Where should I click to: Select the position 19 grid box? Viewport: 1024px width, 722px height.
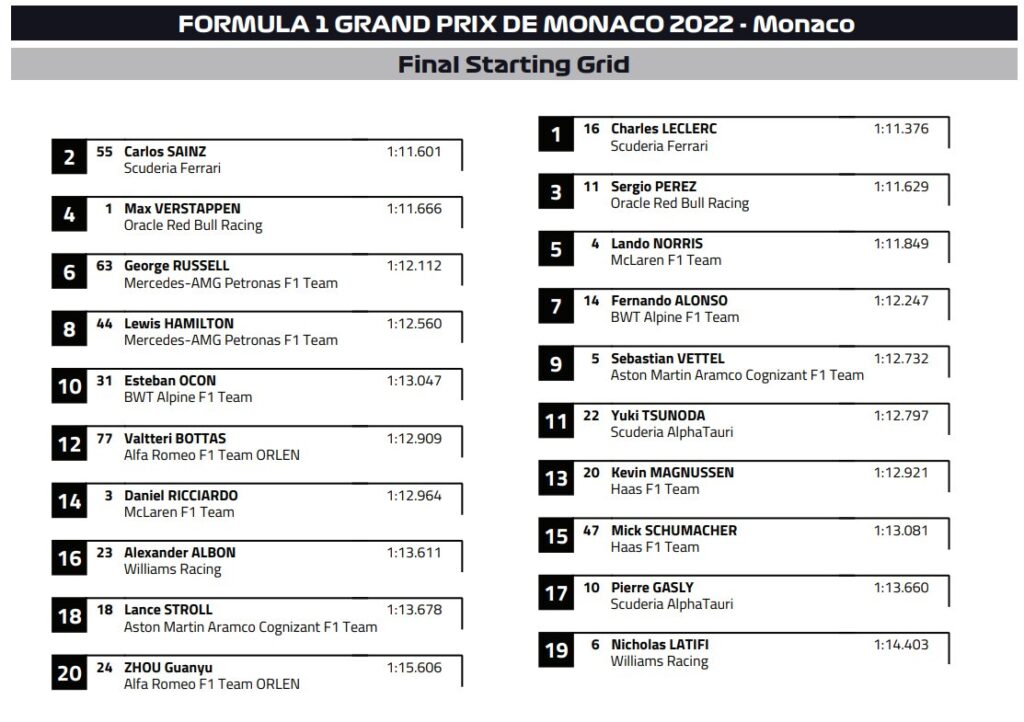pyautogui.click(x=556, y=651)
